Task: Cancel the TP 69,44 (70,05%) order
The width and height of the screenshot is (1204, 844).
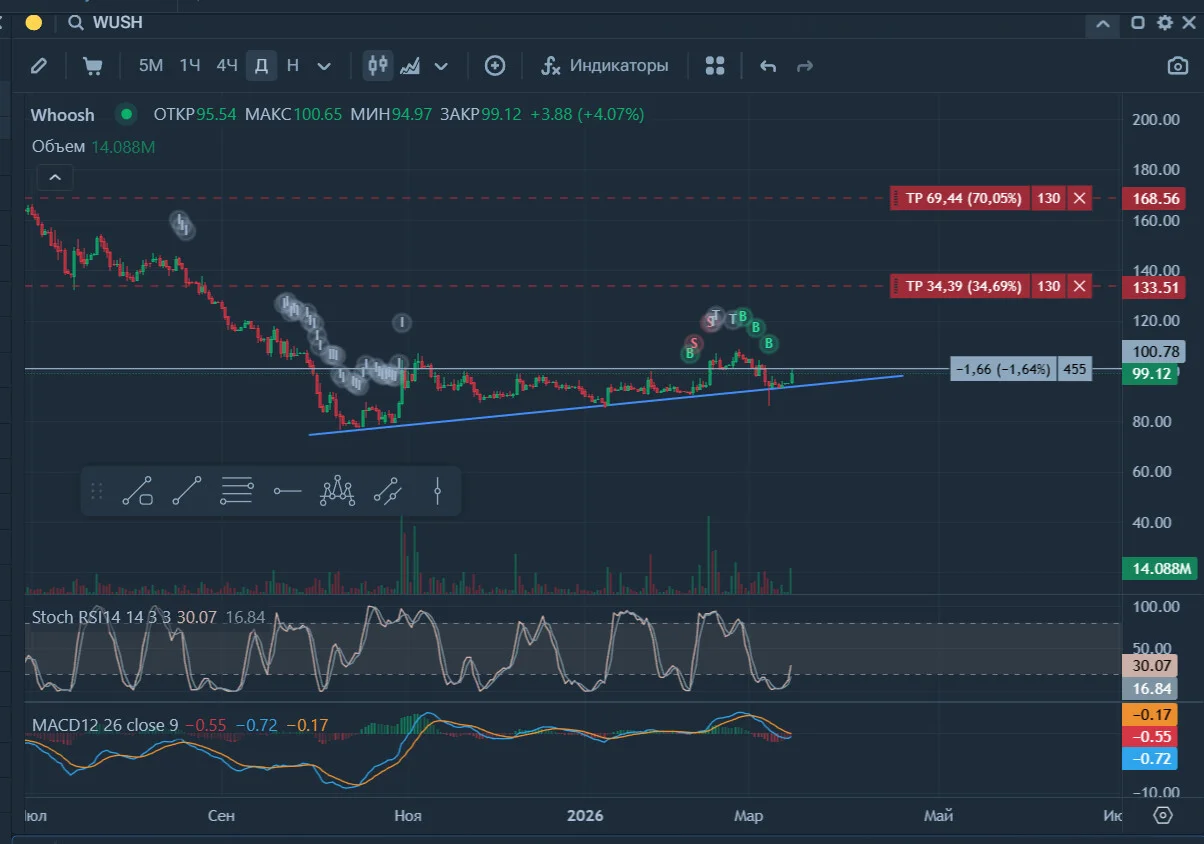Action: (1079, 198)
